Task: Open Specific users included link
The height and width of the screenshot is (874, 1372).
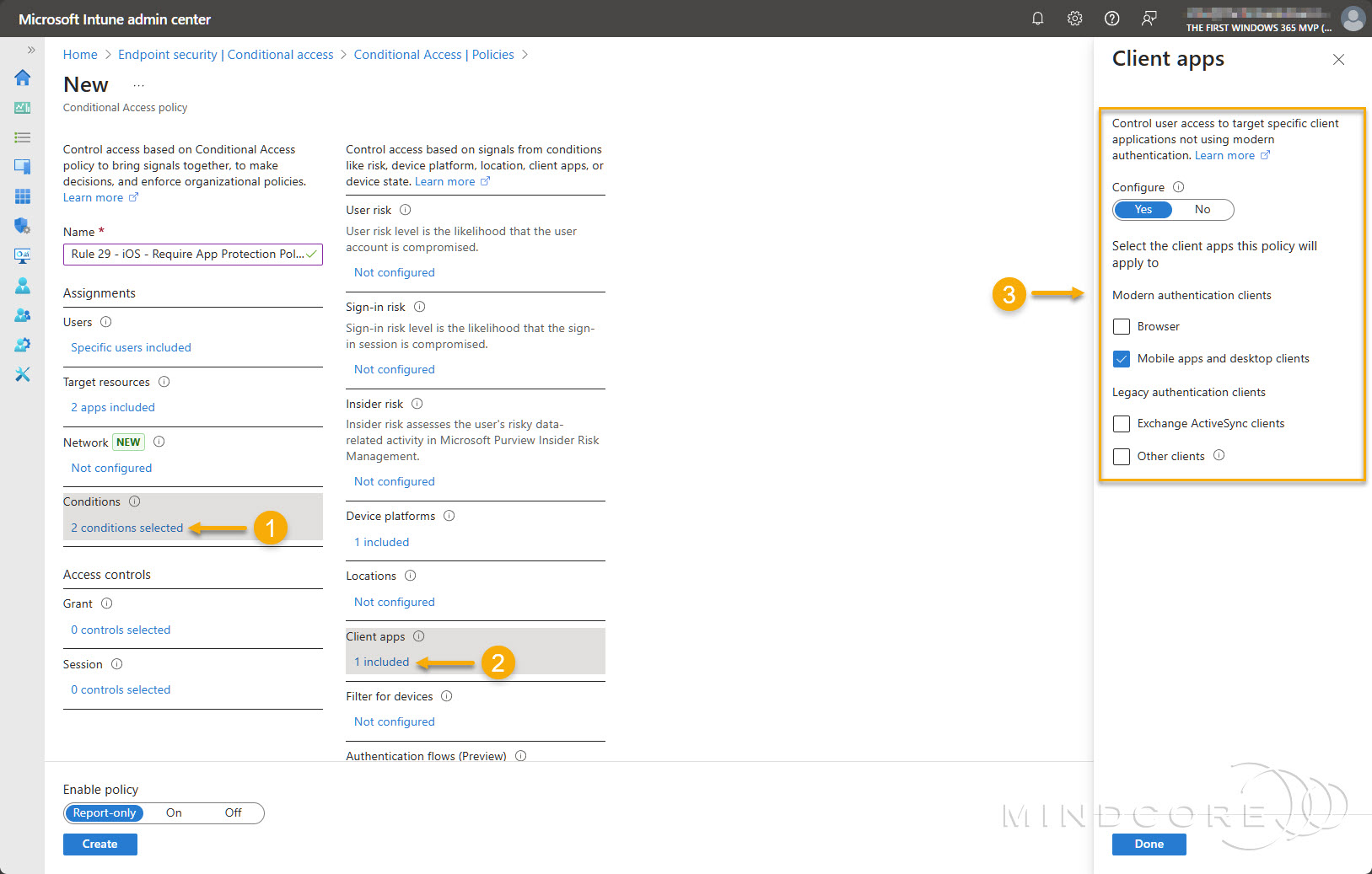Action: point(132,347)
